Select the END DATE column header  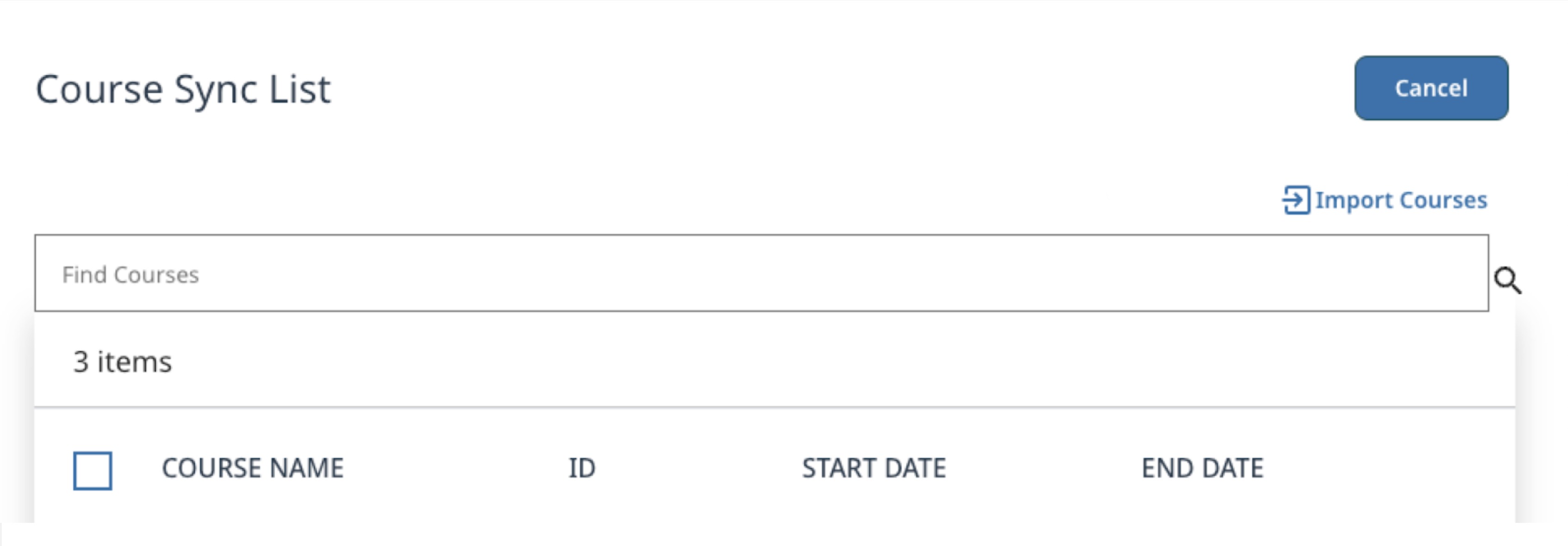[1203, 467]
